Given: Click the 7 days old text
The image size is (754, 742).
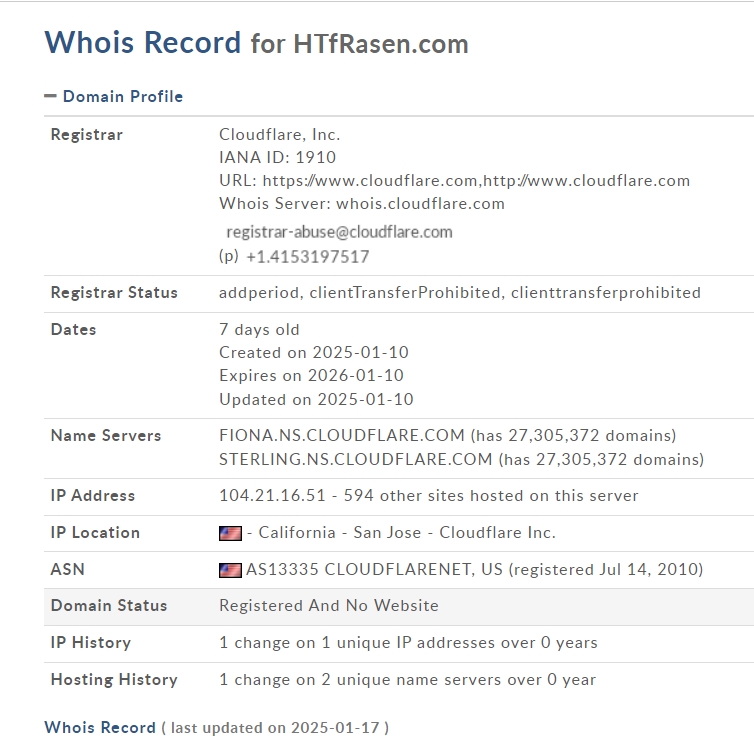Looking at the screenshot, I should coord(259,329).
